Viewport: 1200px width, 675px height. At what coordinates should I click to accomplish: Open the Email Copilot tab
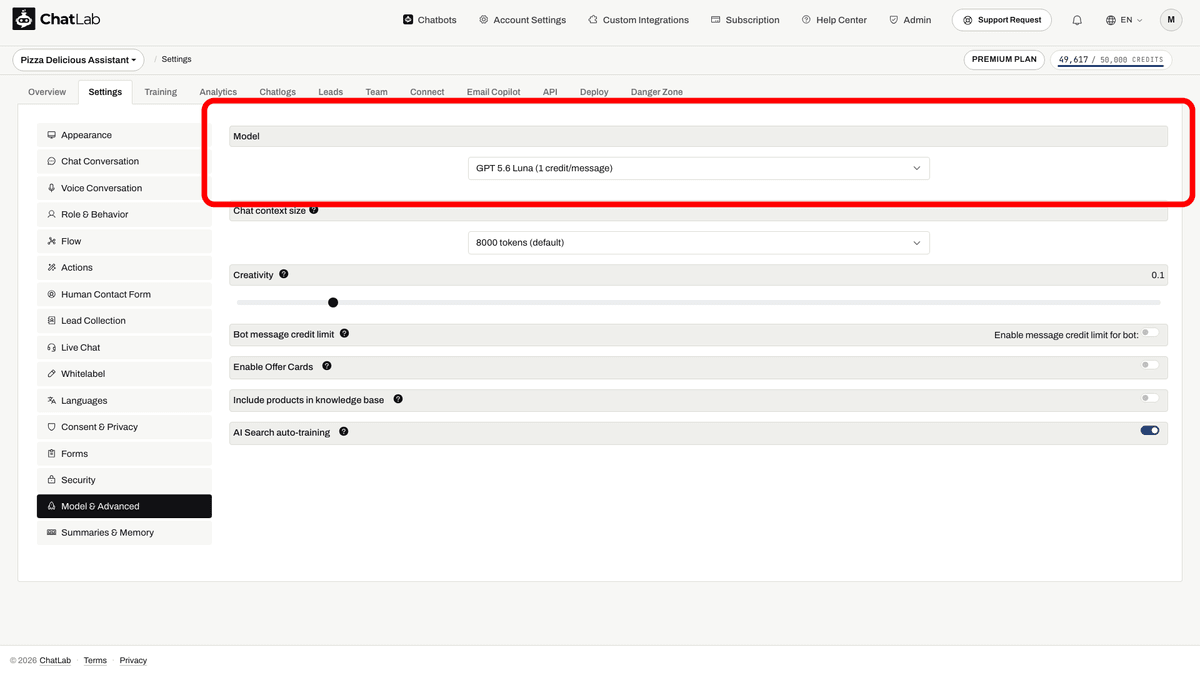click(494, 92)
